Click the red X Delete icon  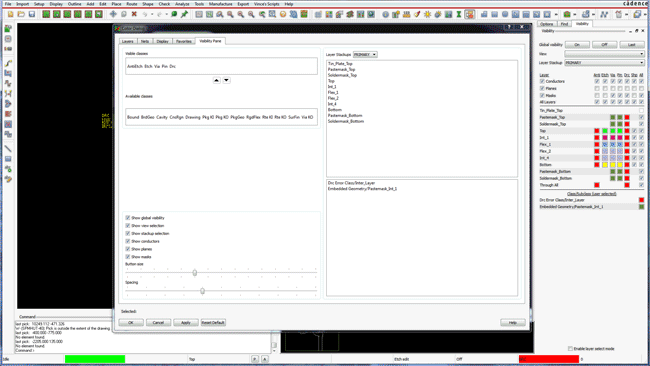pyautogui.click(x=134, y=15)
